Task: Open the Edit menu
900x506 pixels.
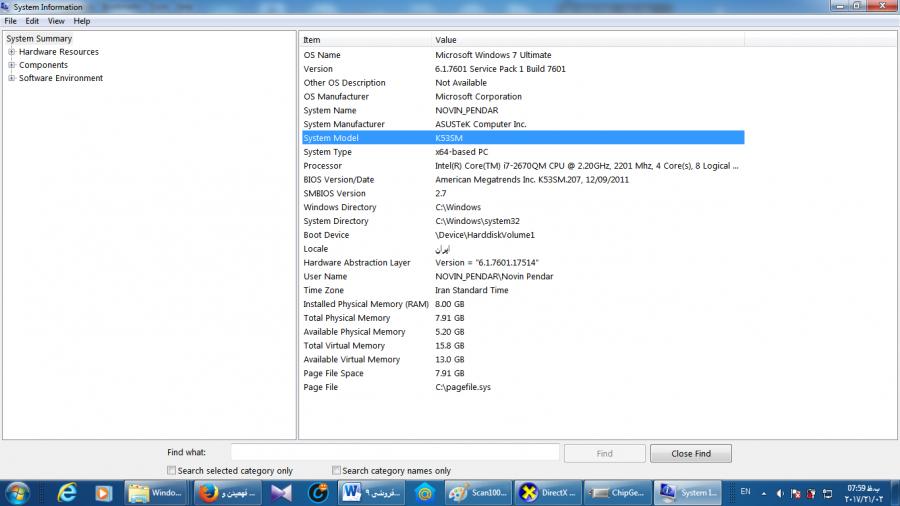Action: 32,21
